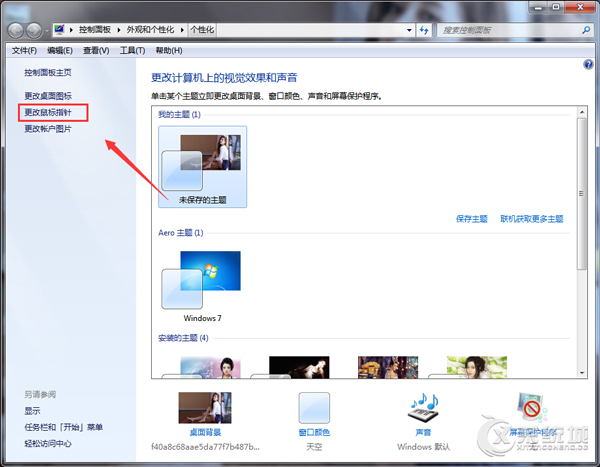The height and width of the screenshot is (467, 600).
Task: Open 任务栏和「开始」菜单 link
Action: tap(64, 427)
